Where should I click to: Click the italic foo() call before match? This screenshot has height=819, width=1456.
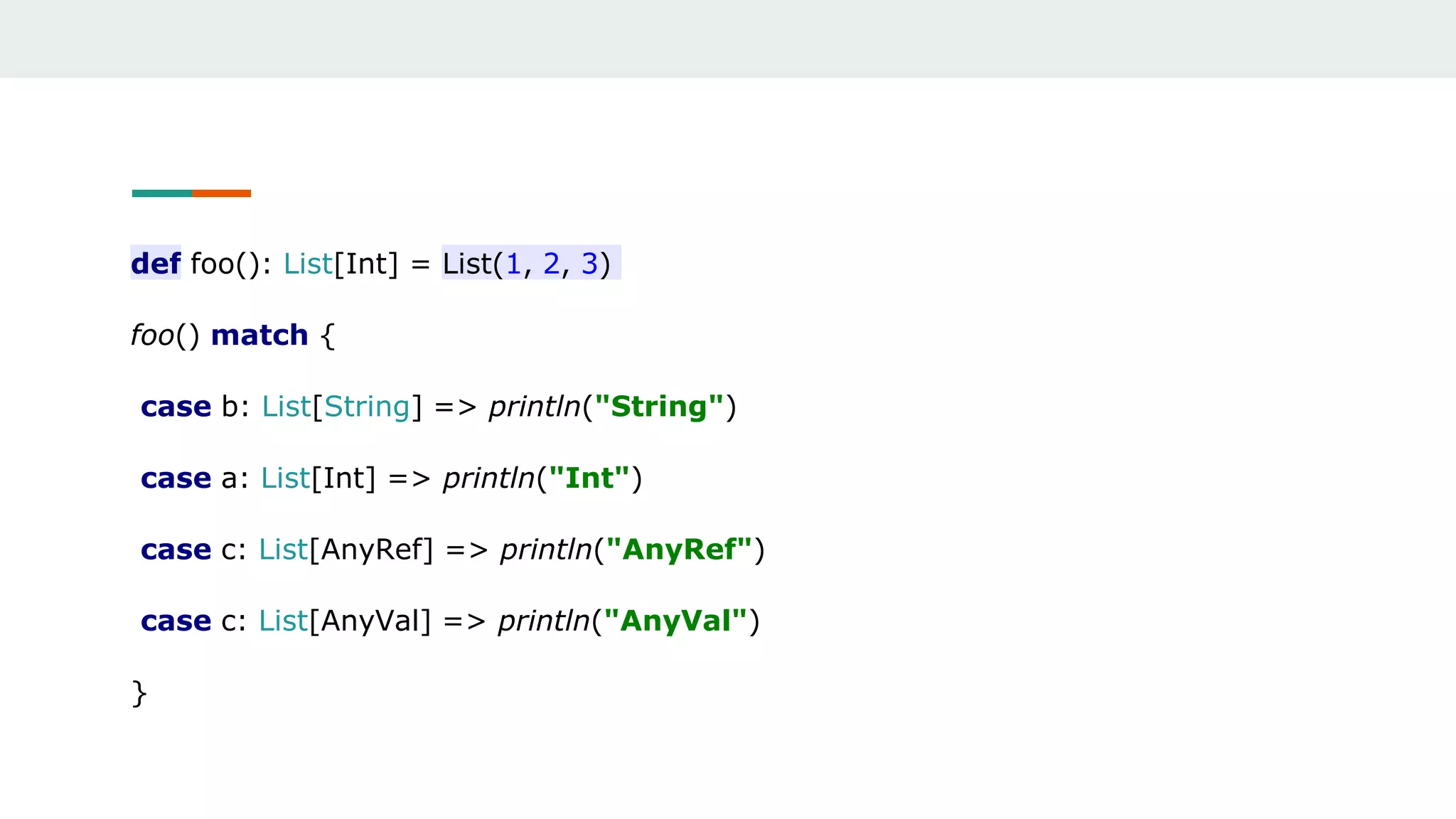pyautogui.click(x=165, y=336)
